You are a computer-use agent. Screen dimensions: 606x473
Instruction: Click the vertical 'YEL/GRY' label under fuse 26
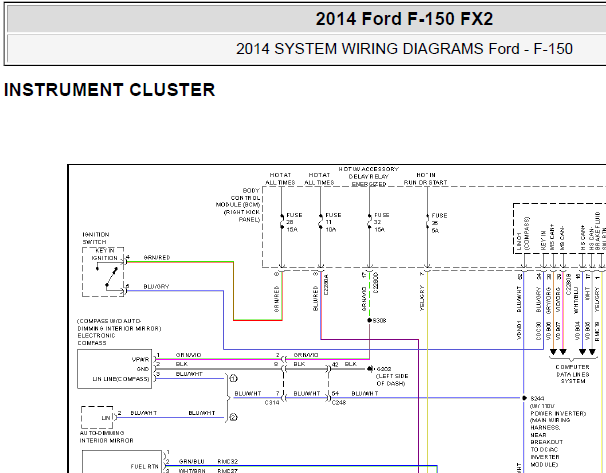pyautogui.click(x=422, y=298)
